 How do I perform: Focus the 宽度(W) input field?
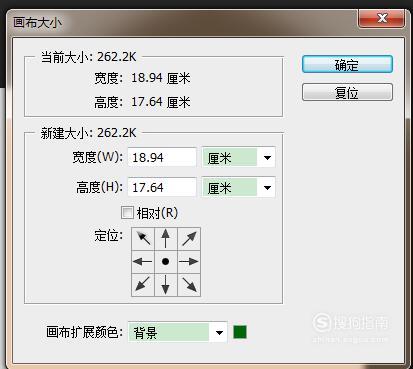coord(162,157)
